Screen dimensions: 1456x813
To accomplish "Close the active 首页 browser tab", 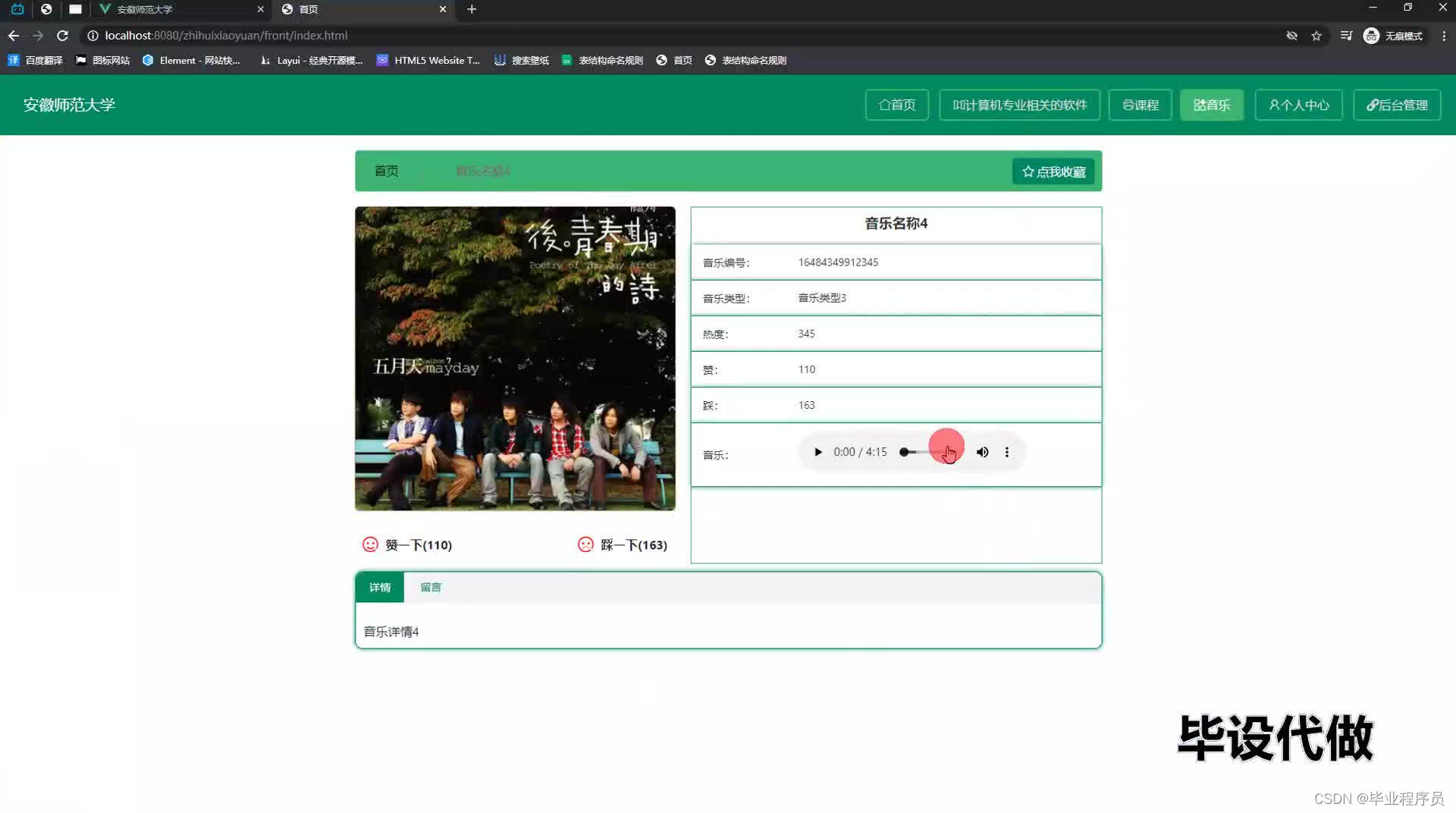I will (x=443, y=9).
